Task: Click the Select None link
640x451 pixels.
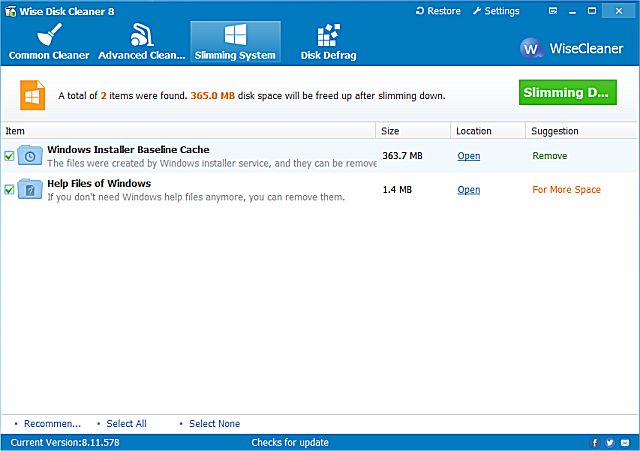Action: [x=215, y=424]
